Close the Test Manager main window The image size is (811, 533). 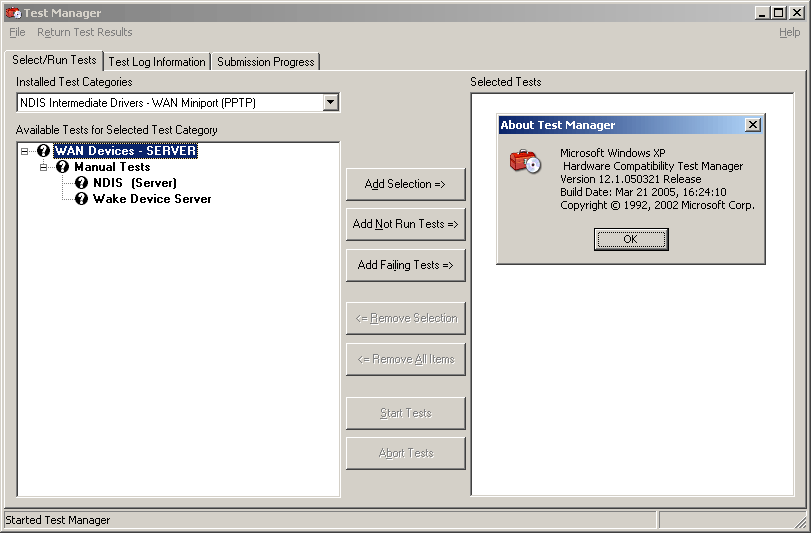(796, 13)
